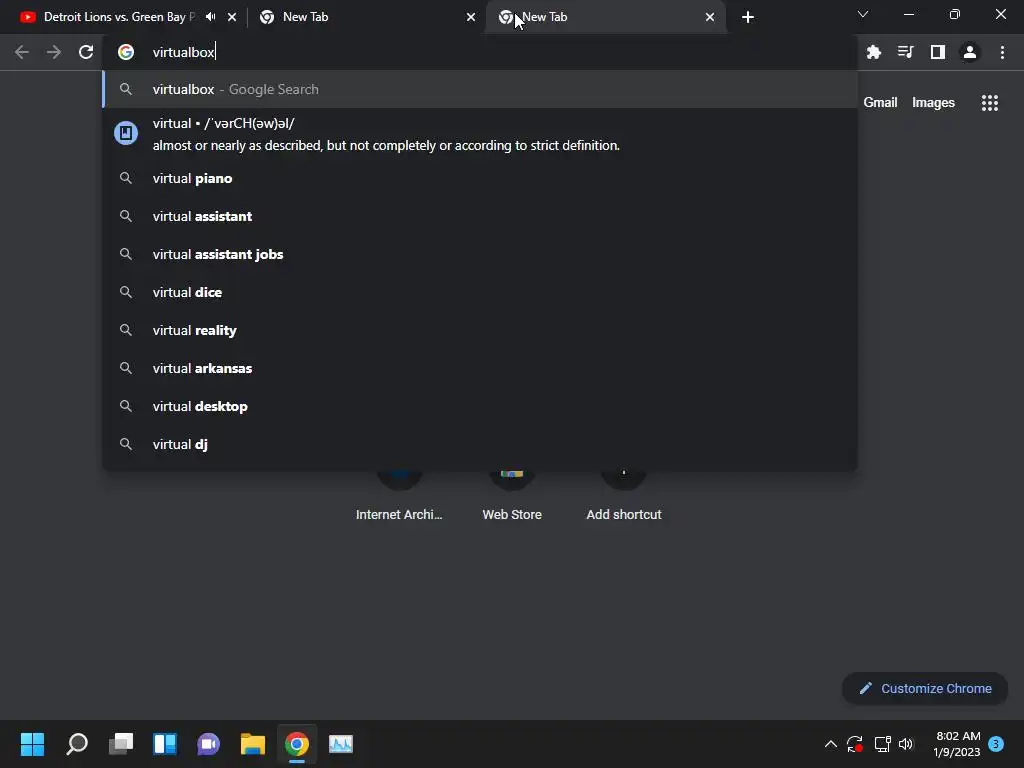Select the 'virtual piano' suggestion
The width and height of the screenshot is (1024, 768).
click(x=480, y=178)
